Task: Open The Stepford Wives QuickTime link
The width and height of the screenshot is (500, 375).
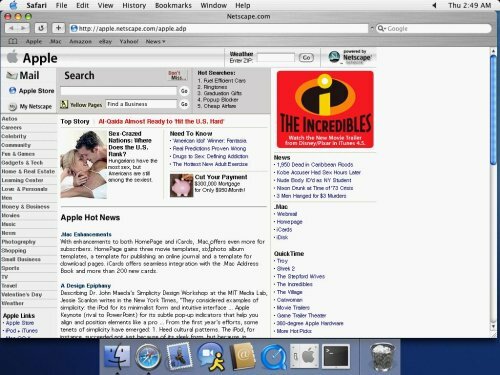Action: click(301, 276)
